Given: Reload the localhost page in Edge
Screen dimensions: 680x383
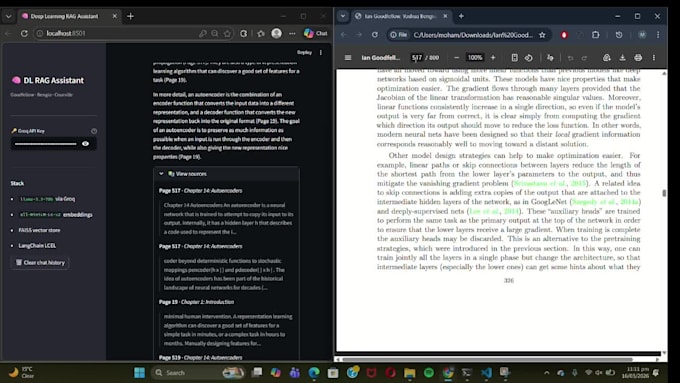Looking at the screenshot, I should pos(24,33).
